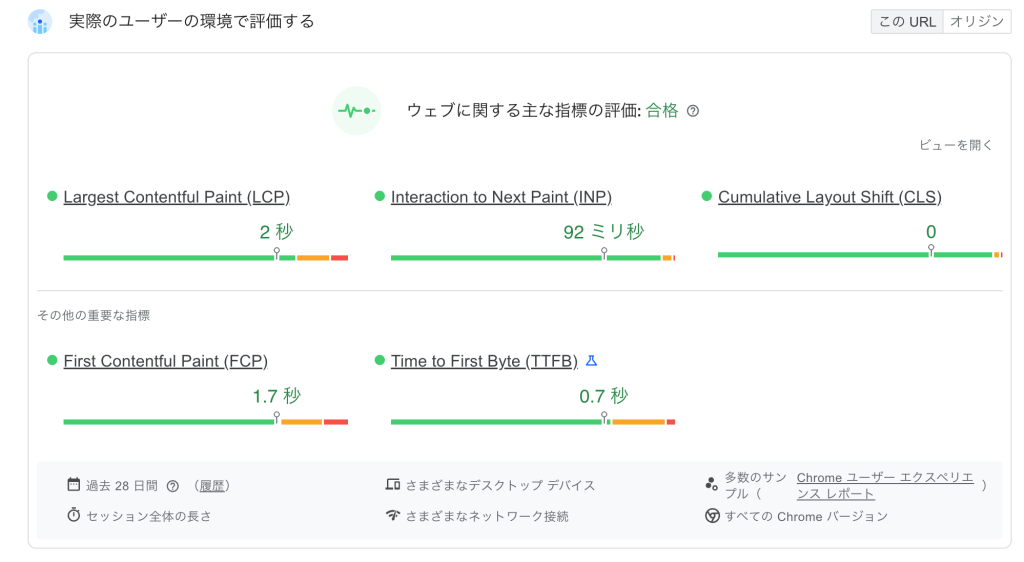Click the calendar icon for 過去 28 日間
The width and height of the screenshot is (1024, 562).
pos(74,484)
